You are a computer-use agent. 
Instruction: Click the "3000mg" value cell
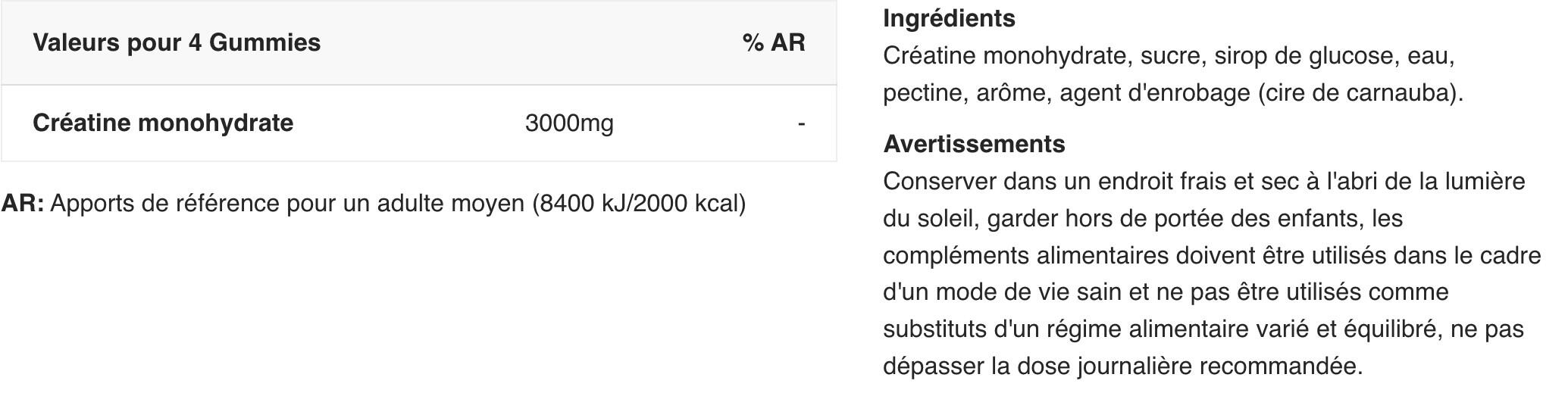coord(569,123)
